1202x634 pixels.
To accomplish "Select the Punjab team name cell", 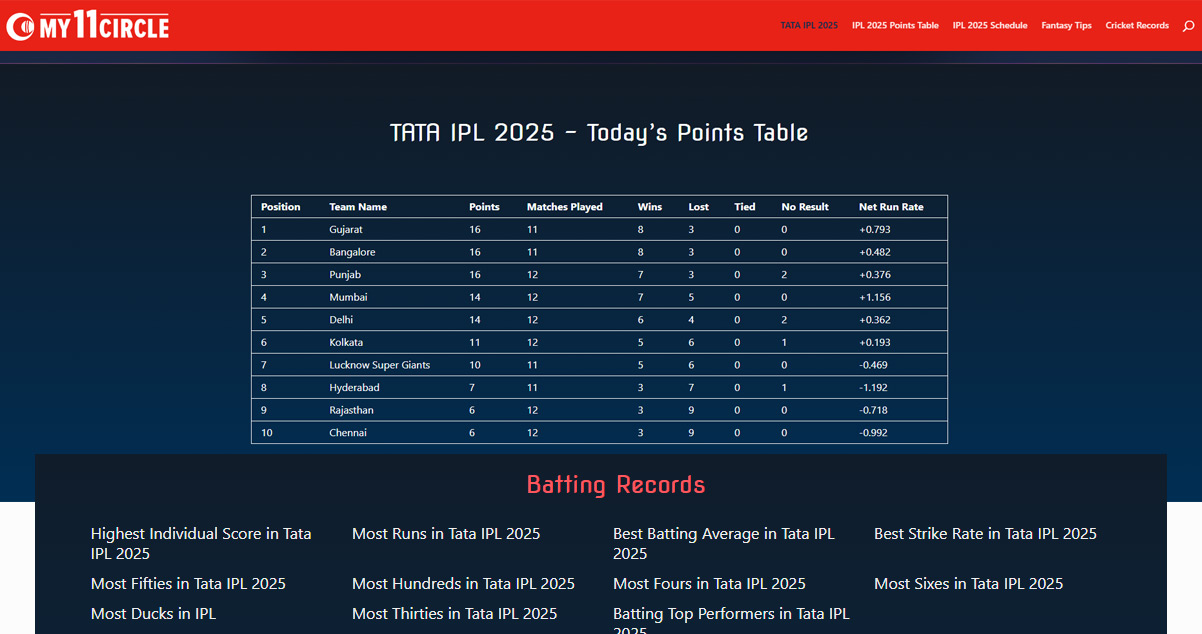I will (x=345, y=275).
